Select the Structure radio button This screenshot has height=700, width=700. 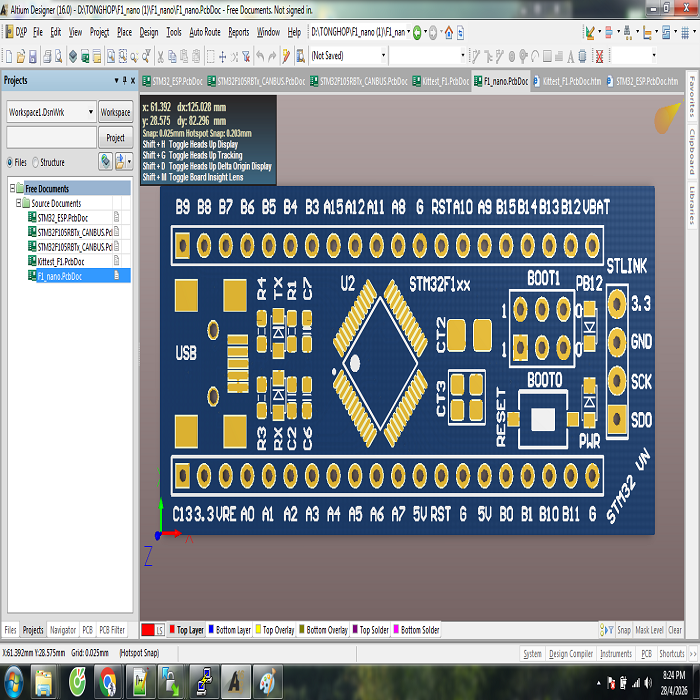(35, 162)
